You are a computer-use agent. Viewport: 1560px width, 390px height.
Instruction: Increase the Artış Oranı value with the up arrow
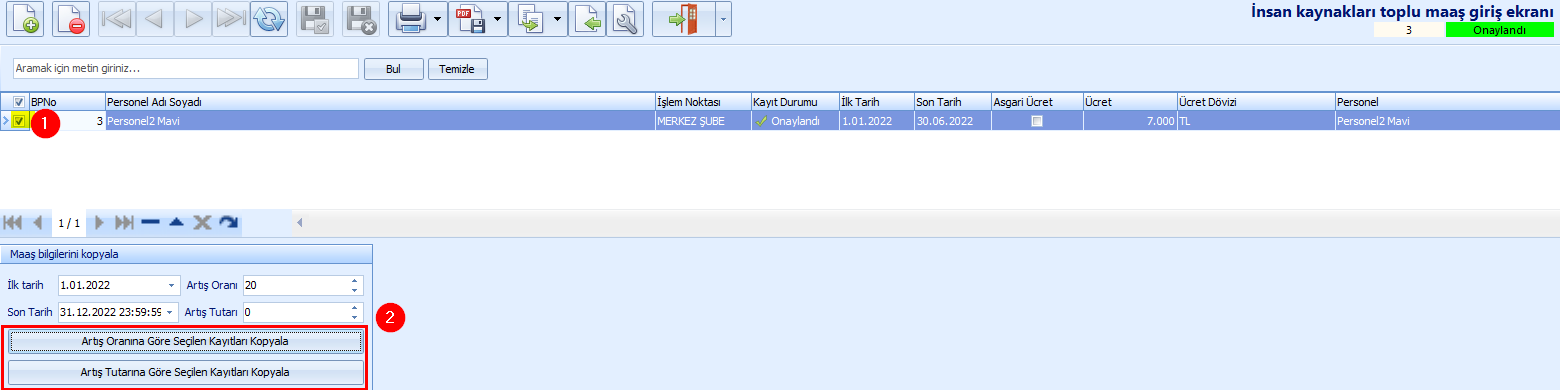pyautogui.click(x=354, y=281)
